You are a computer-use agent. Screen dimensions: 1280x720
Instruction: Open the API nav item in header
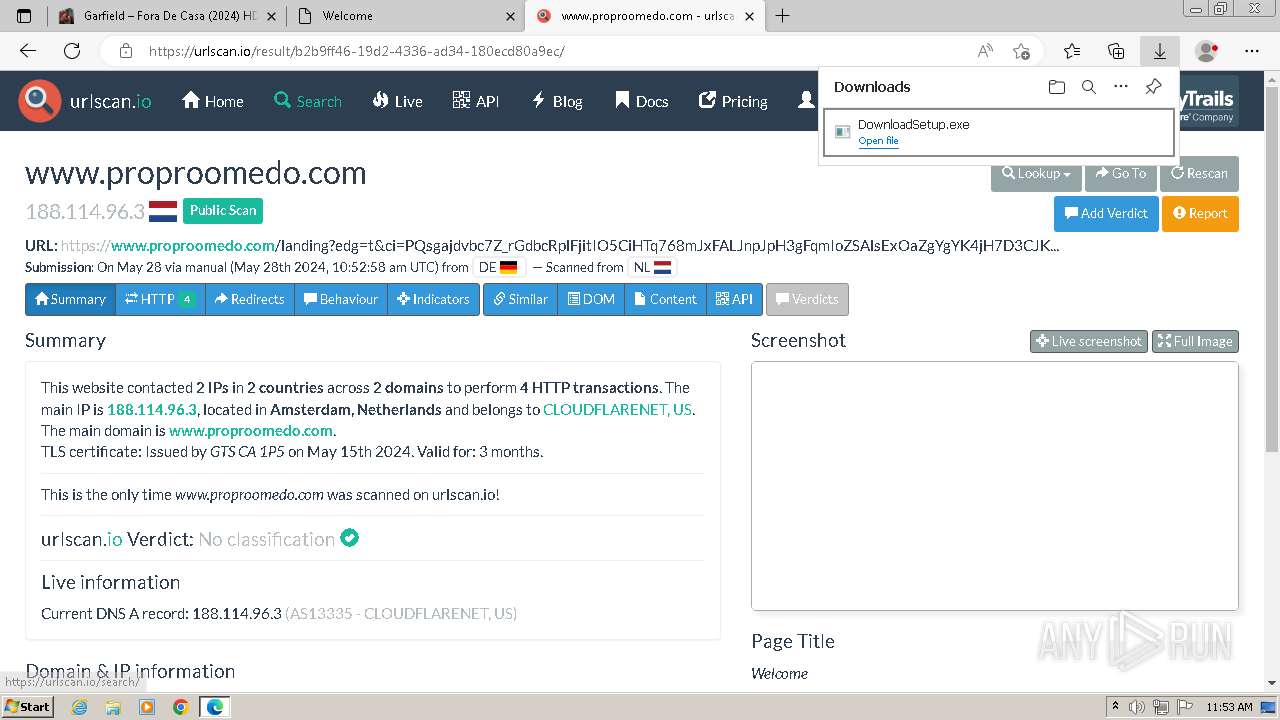coord(476,101)
